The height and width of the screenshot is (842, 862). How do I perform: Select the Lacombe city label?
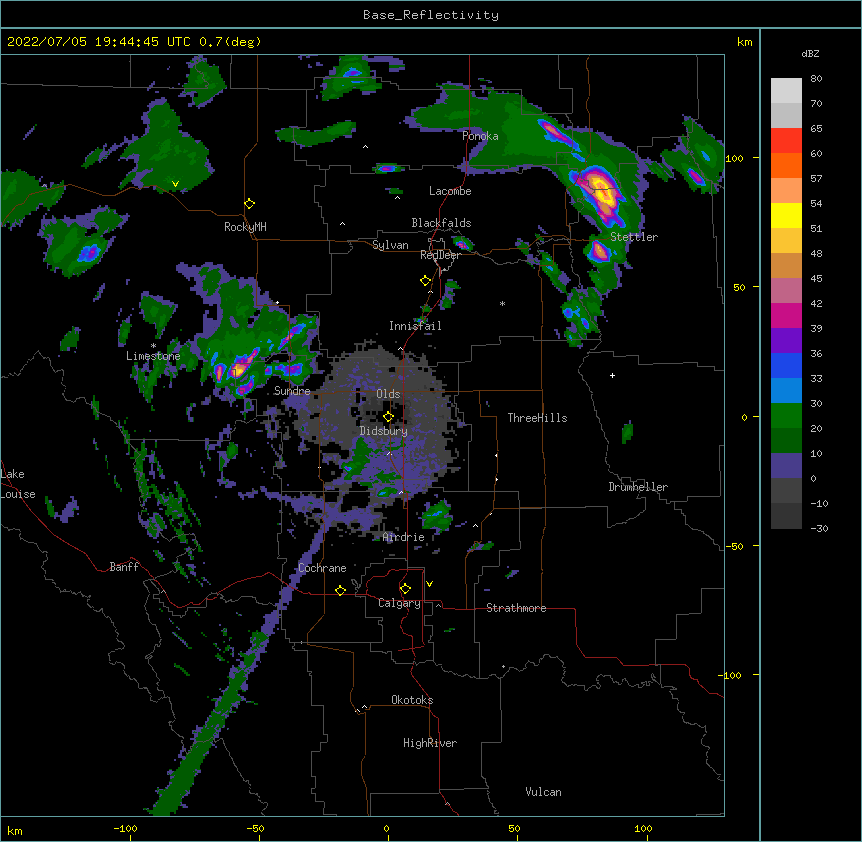[x=450, y=191]
